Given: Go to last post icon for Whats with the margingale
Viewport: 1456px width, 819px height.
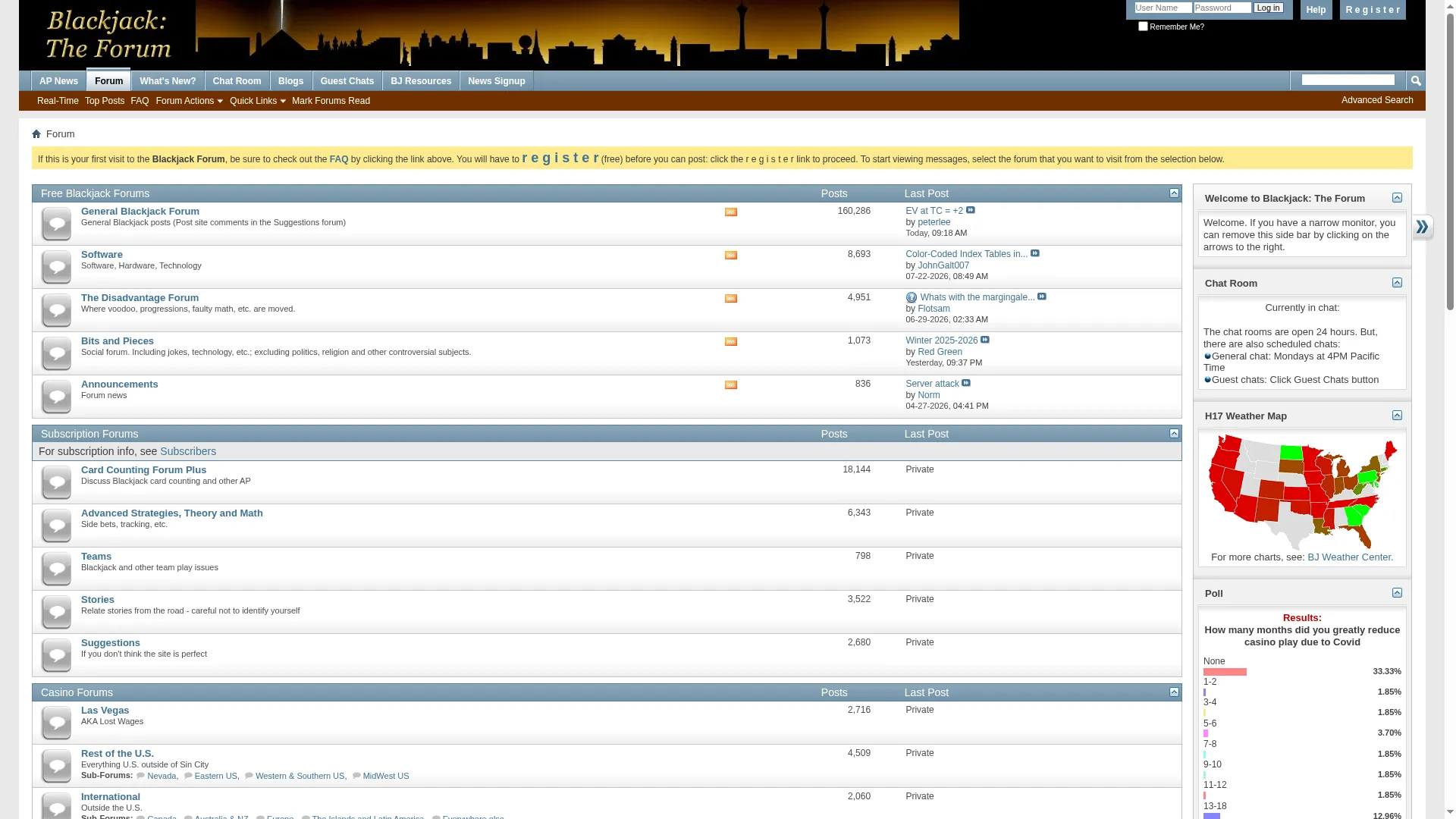Looking at the screenshot, I should [x=1042, y=297].
